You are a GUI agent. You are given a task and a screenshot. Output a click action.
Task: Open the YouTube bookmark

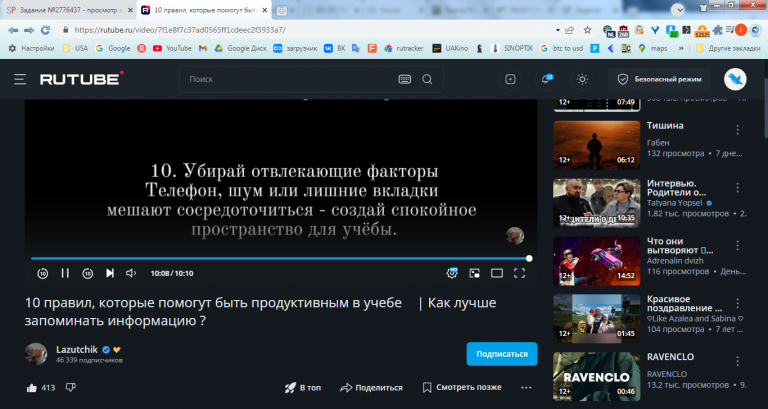point(172,48)
